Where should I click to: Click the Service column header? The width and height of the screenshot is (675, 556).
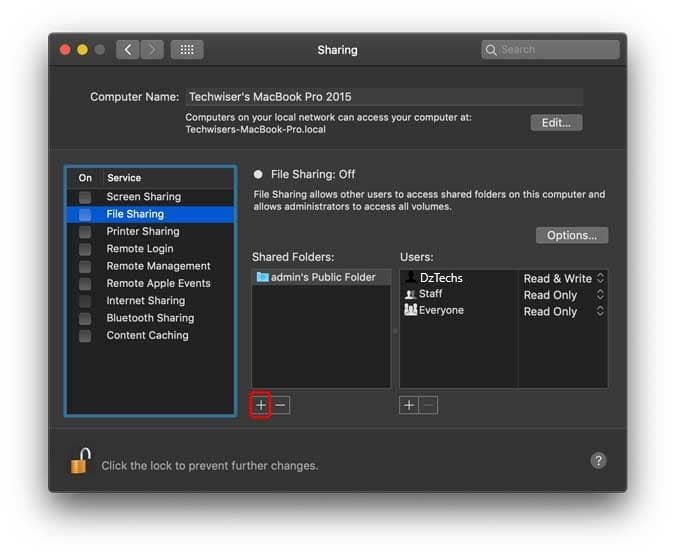pos(124,178)
